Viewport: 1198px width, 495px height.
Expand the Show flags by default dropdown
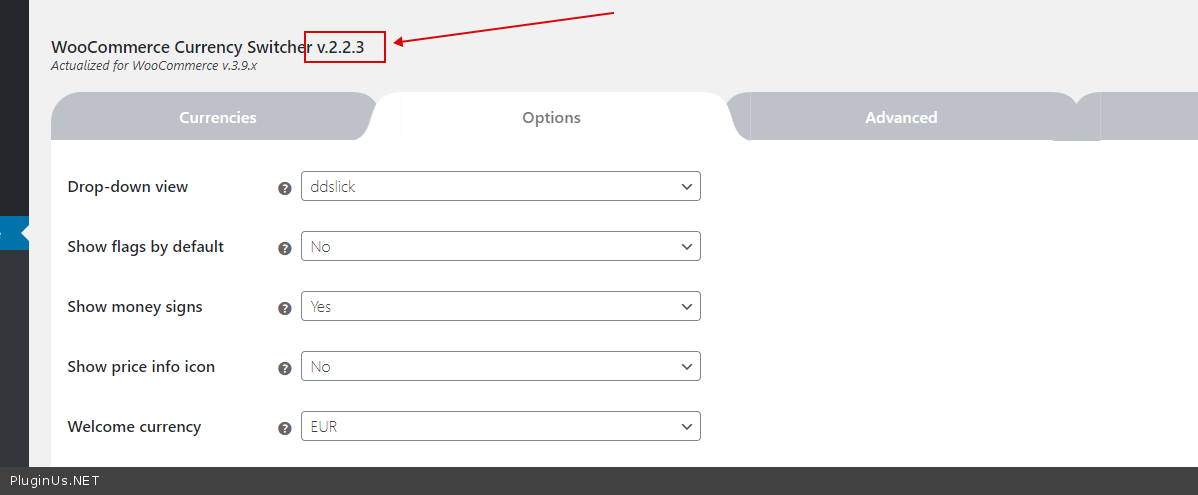tap(500, 247)
